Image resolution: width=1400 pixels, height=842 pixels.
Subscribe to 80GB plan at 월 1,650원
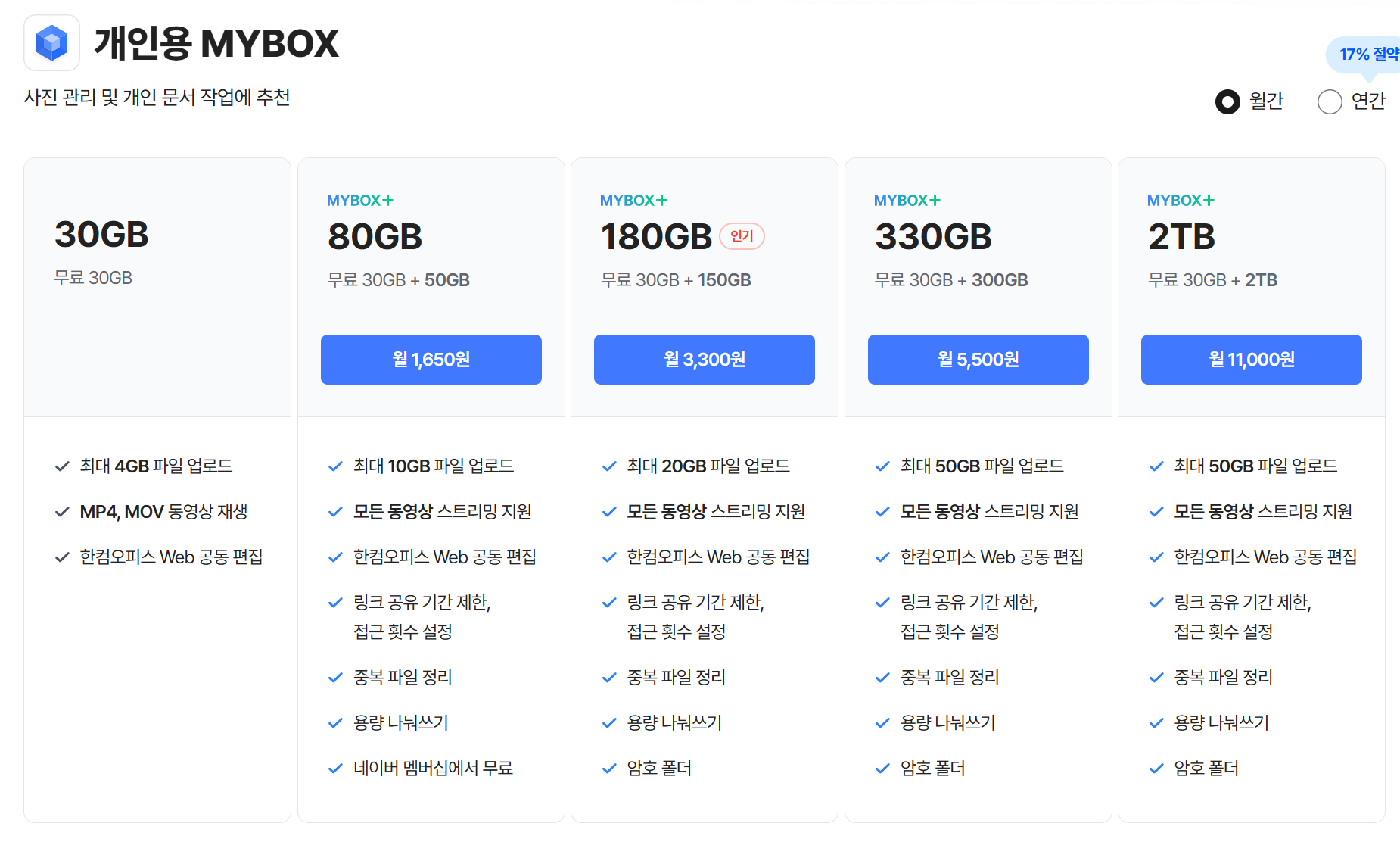click(431, 360)
